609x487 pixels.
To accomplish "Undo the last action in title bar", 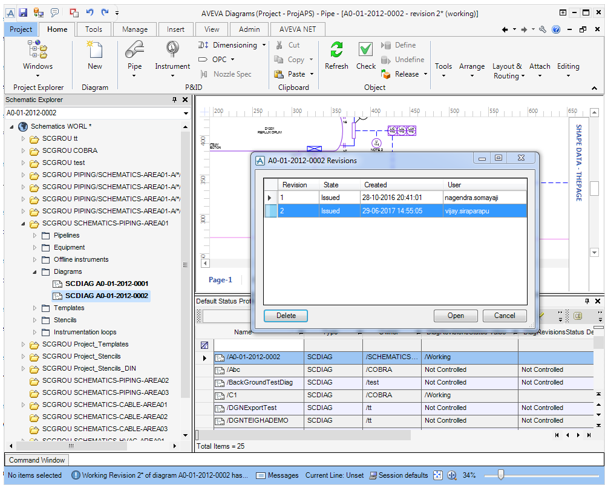I will pyautogui.click(x=90, y=13).
